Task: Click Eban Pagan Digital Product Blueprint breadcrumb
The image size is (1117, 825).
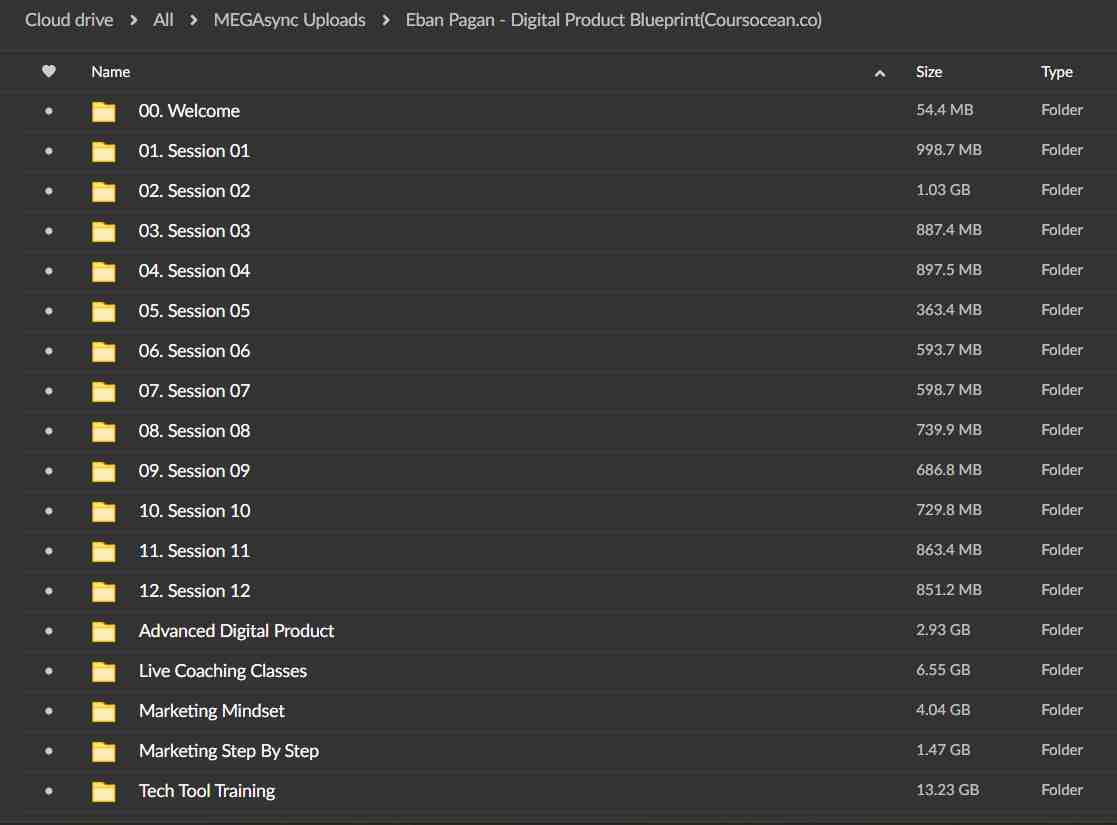Action: click(613, 20)
